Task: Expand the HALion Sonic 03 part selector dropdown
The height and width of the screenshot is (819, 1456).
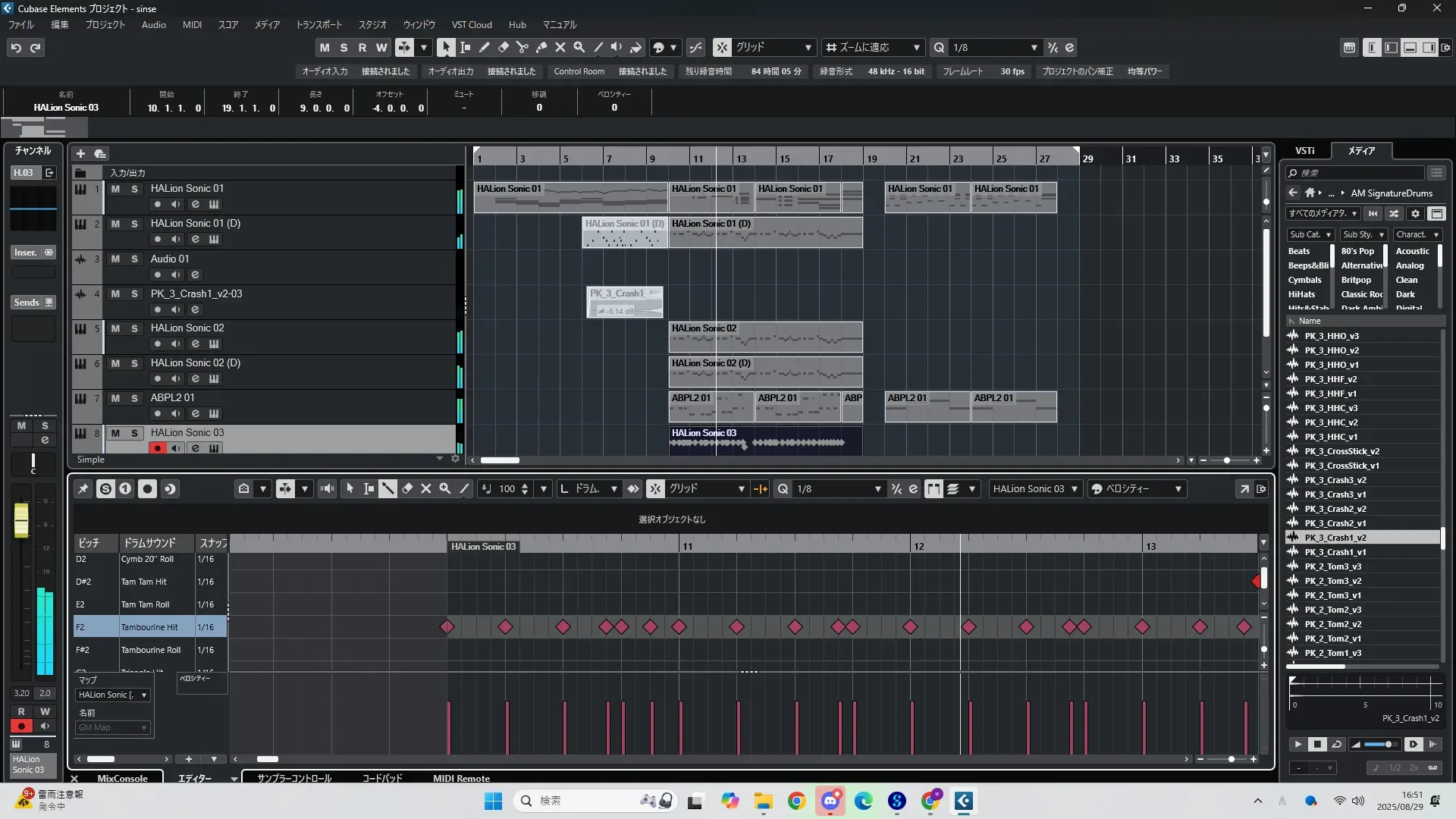Action: [x=1074, y=489]
